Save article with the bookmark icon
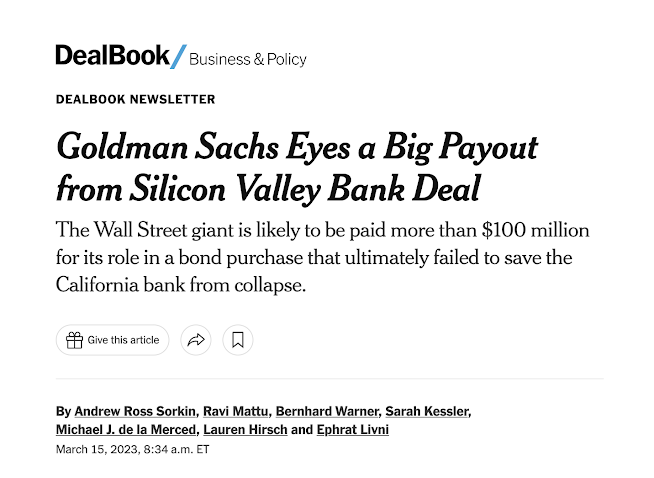This screenshot has height=478, width=654. pos(238,340)
